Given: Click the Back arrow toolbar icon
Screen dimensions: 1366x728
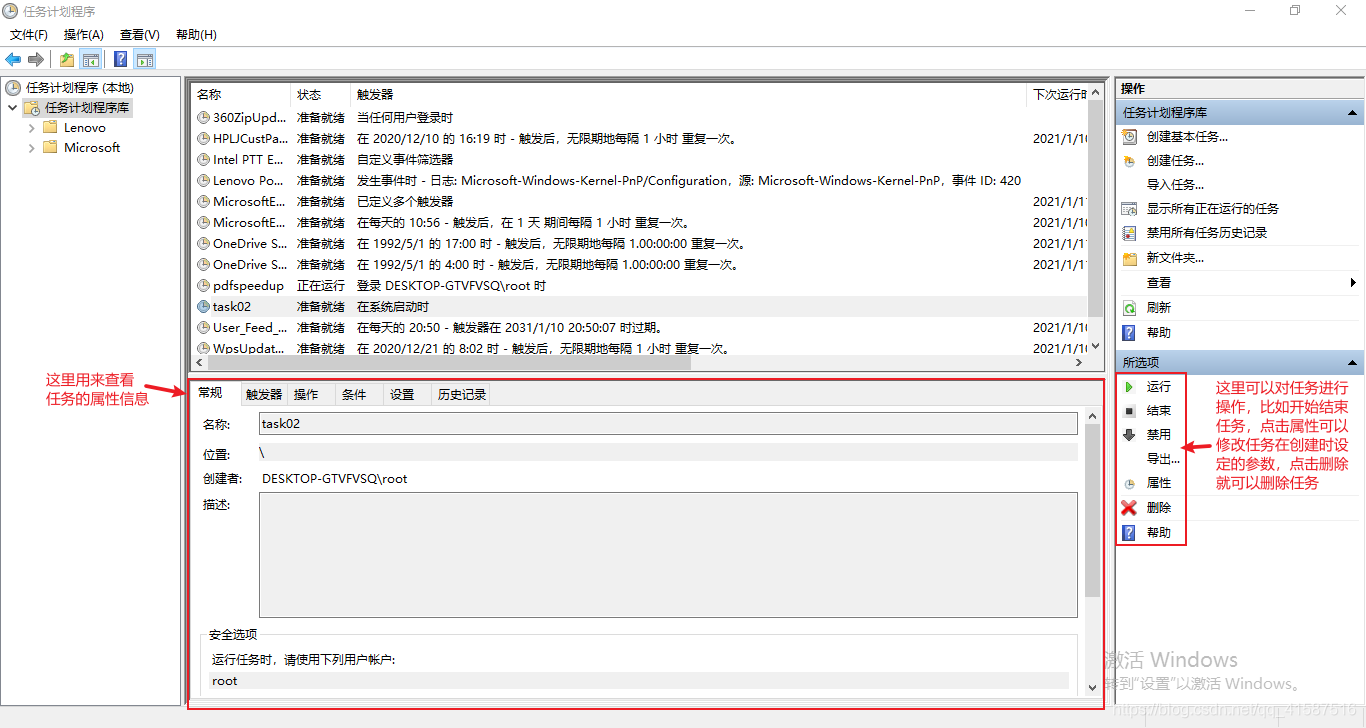Looking at the screenshot, I should 13,59.
